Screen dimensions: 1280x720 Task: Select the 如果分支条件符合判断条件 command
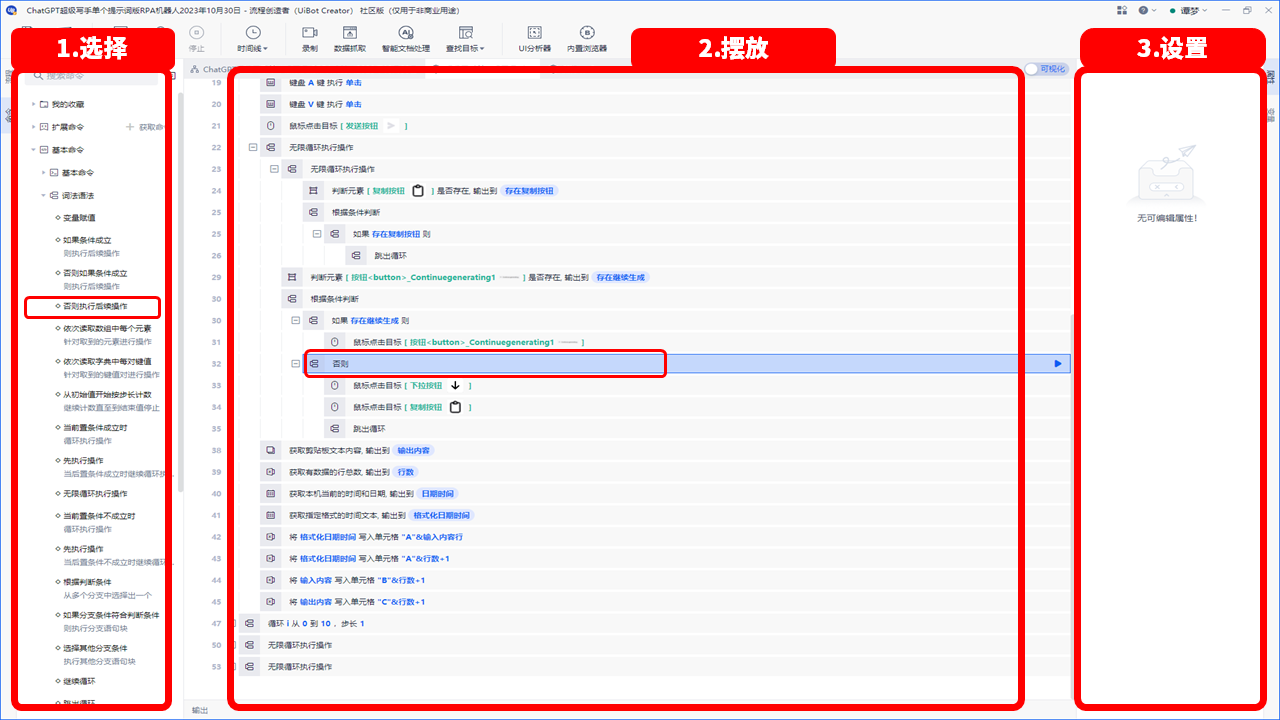(x=111, y=615)
